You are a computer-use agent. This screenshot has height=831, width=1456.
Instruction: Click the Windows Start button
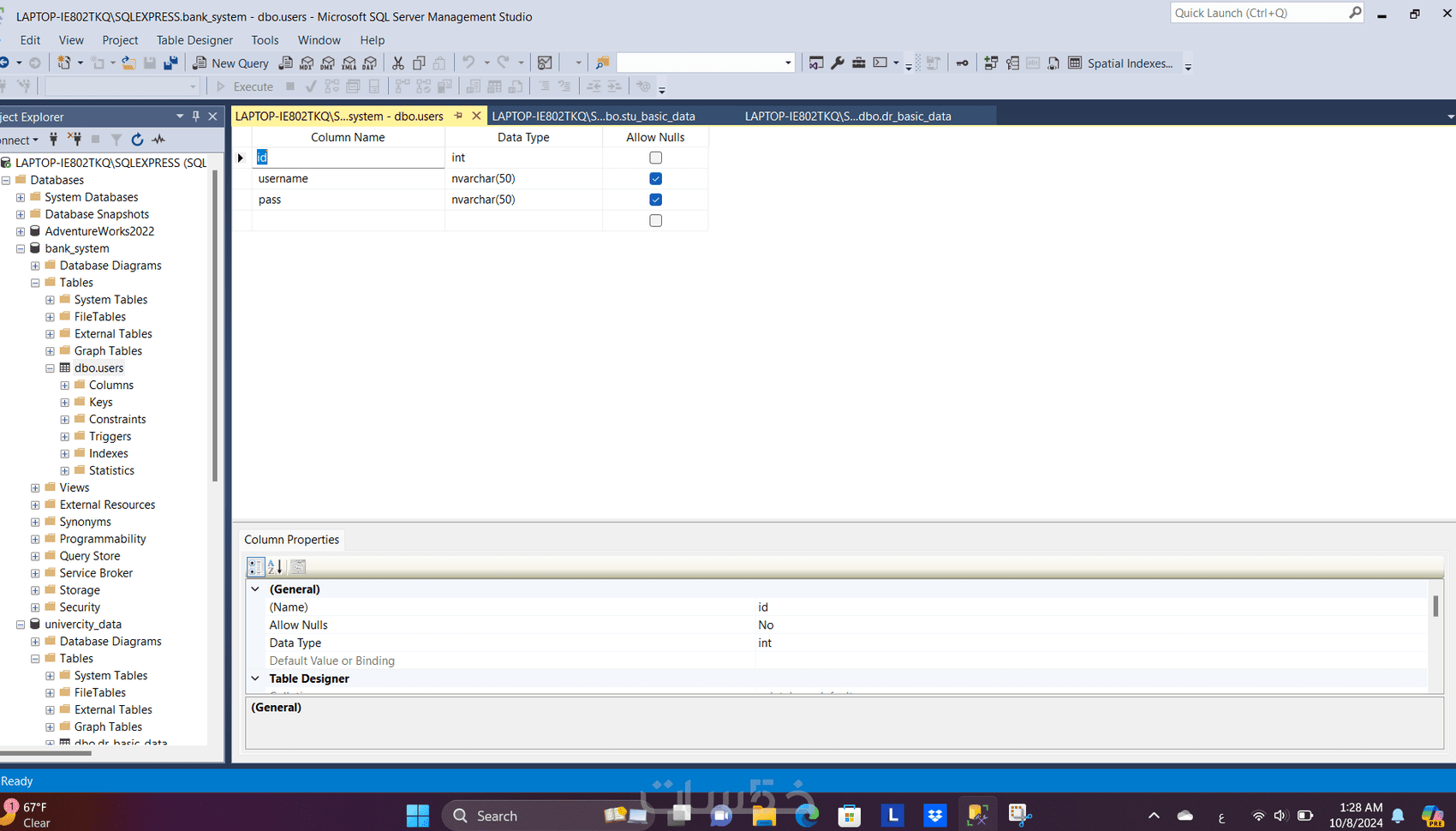tap(418, 816)
